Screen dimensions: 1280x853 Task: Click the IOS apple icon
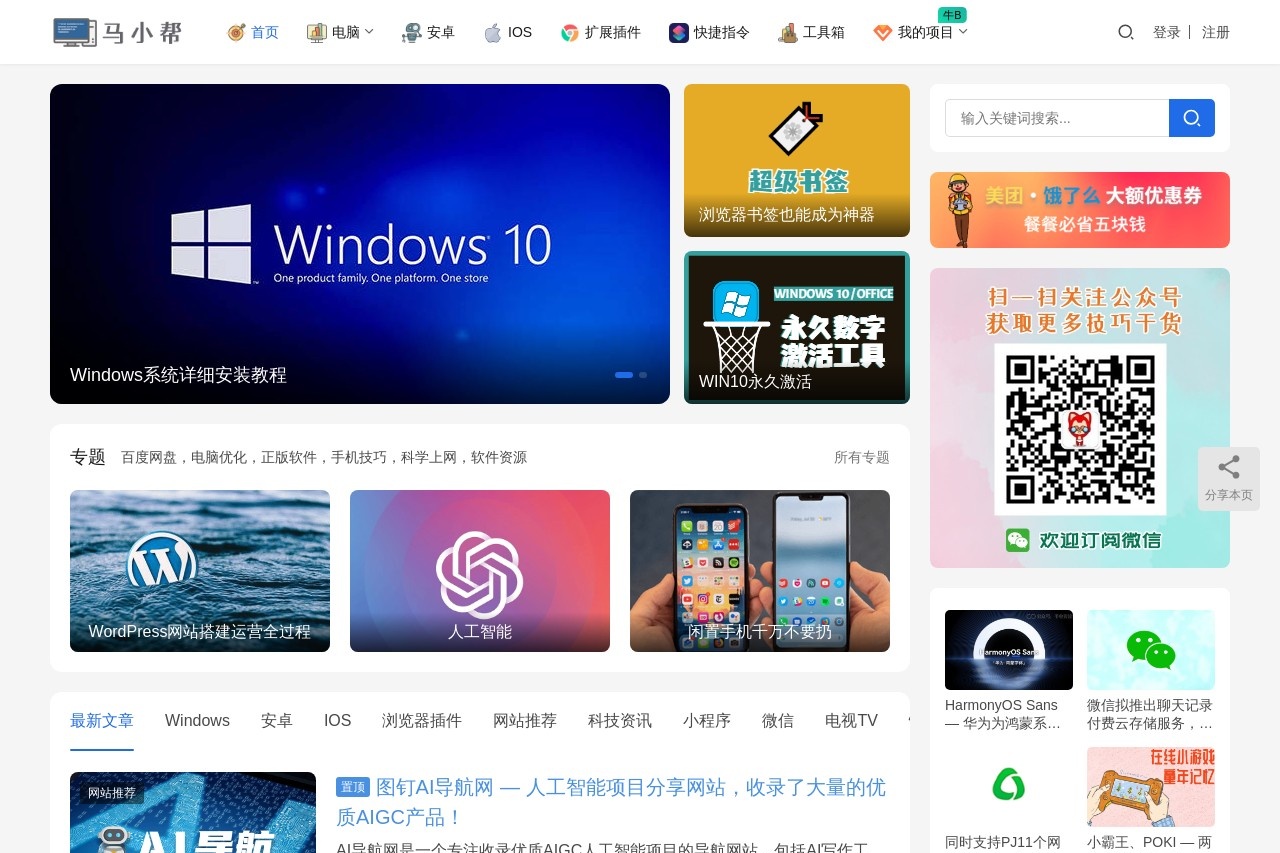click(492, 32)
